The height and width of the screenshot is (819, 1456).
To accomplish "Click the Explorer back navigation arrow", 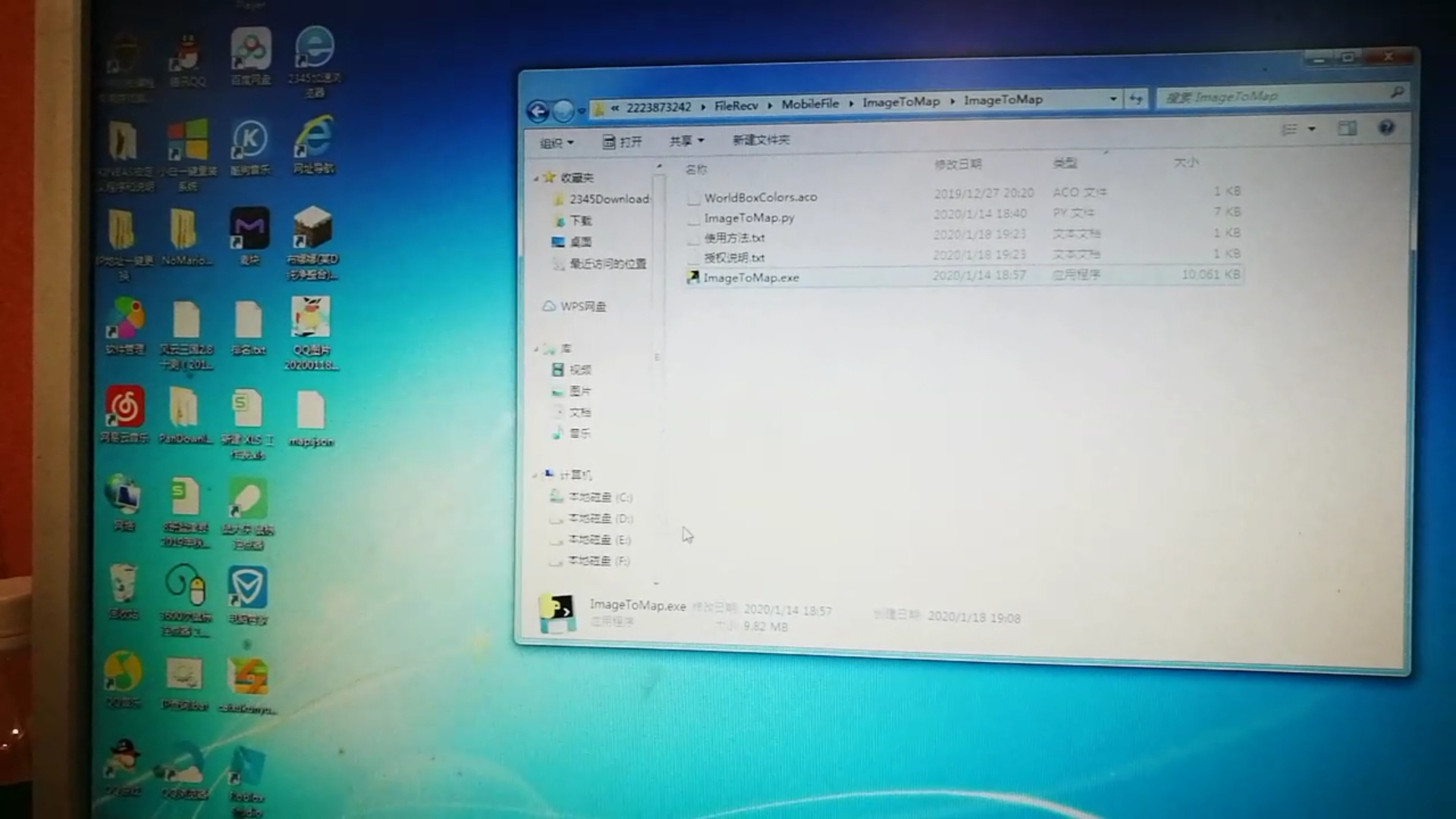I will (538, 112).
